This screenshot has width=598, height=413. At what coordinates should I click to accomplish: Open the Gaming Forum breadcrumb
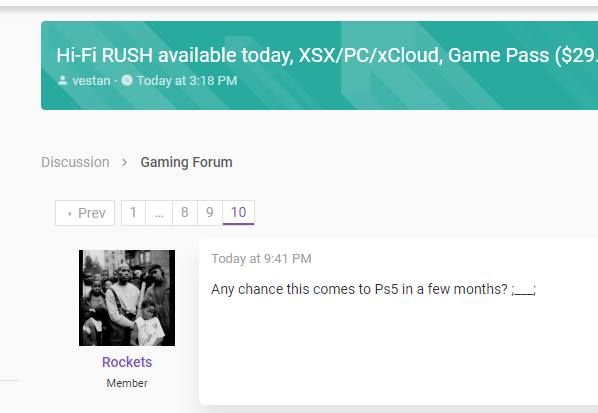pyautogui.click(x=186, y=162)
